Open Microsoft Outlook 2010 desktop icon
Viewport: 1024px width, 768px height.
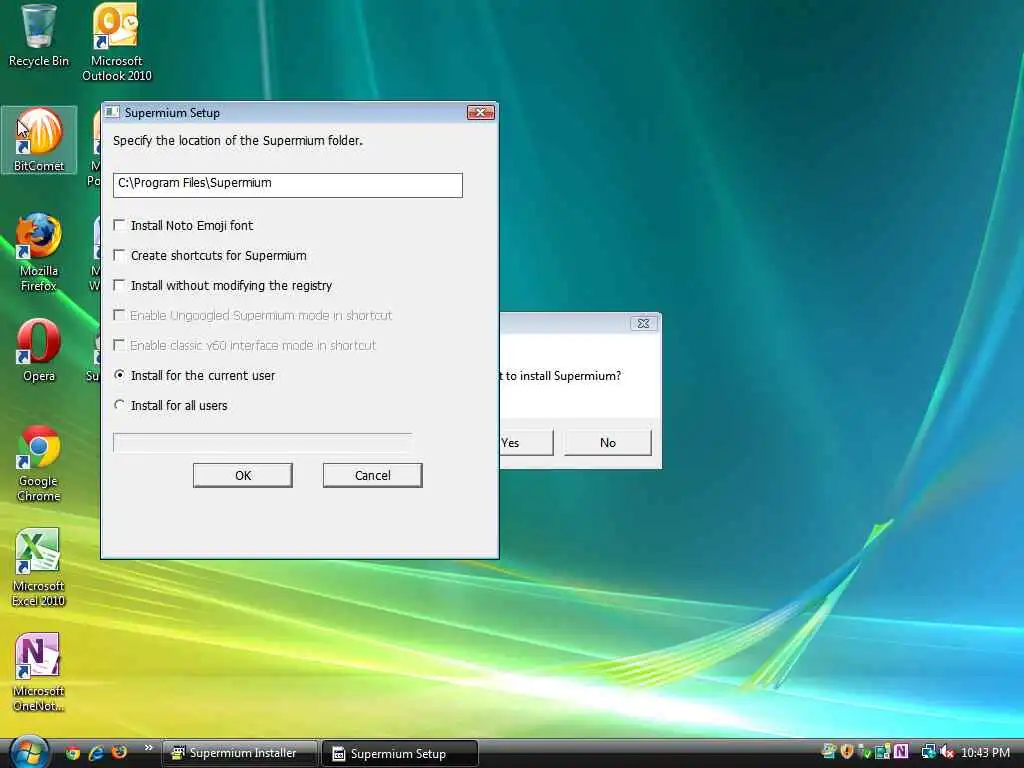116,42
